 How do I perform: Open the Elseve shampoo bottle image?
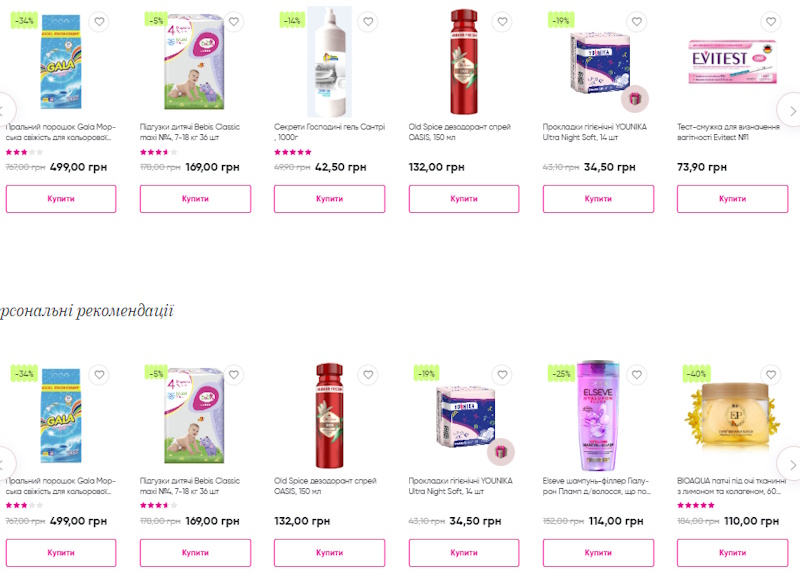(596, 415)
